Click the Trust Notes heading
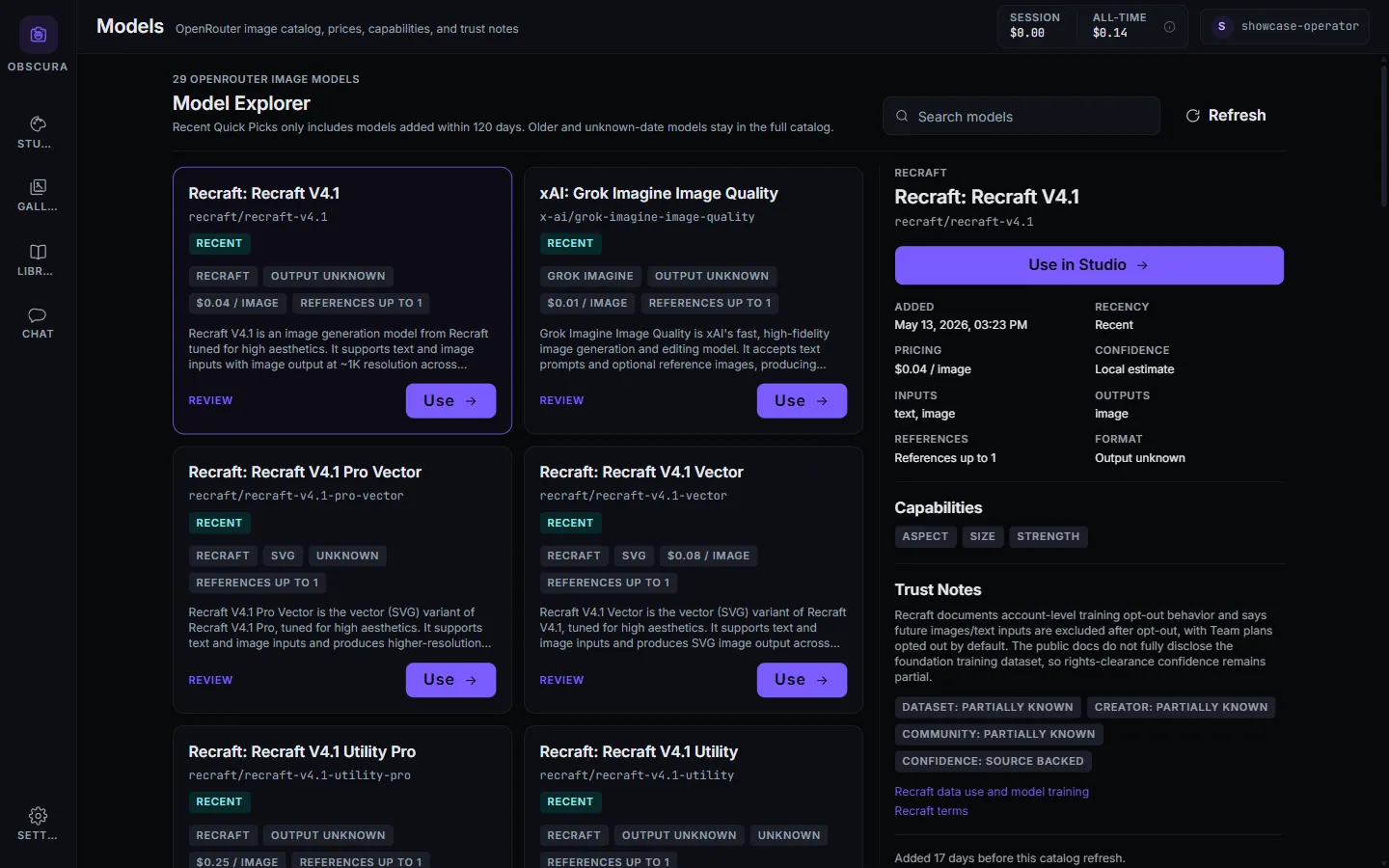 pyautogui.click(x=938, y=589)
